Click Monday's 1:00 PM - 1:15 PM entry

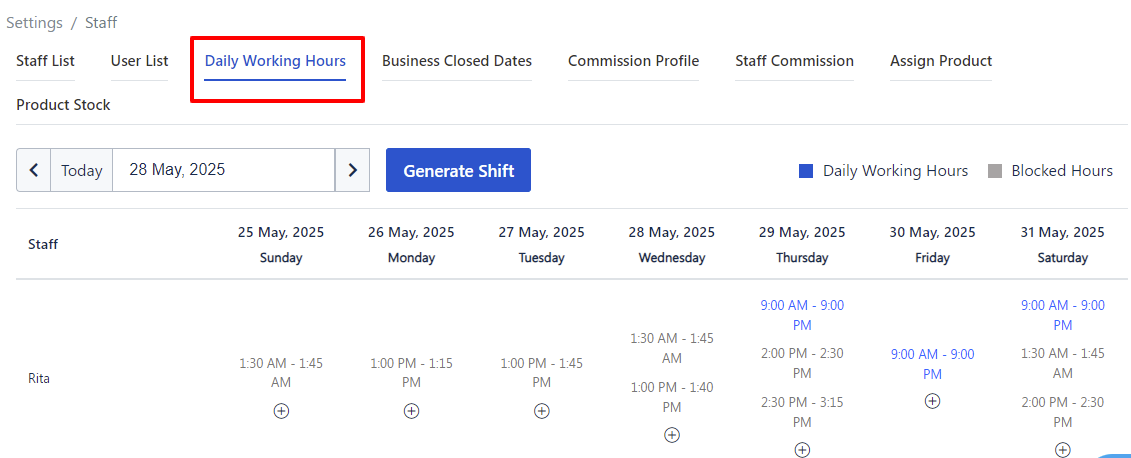point(411,372)
